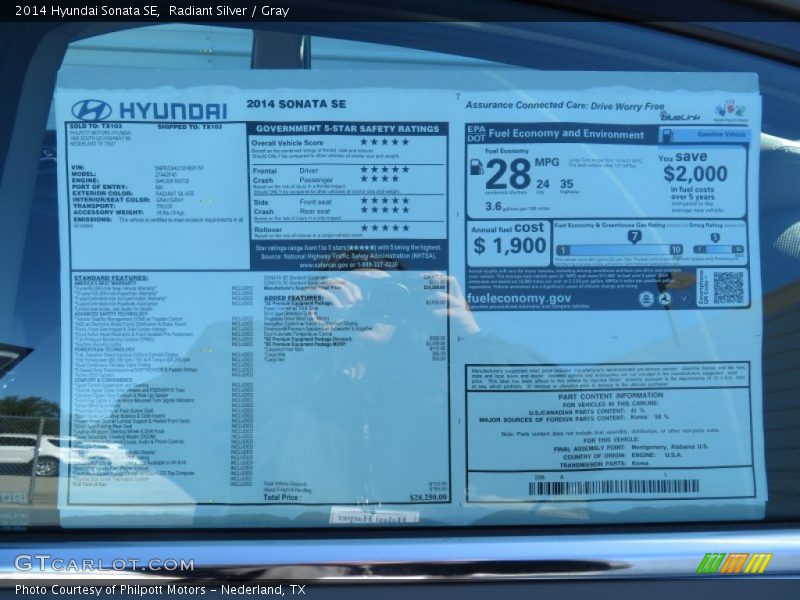Open the fueleconomy.gov link
The width and height of the screenshot is (800, 600).
point(519,298)
